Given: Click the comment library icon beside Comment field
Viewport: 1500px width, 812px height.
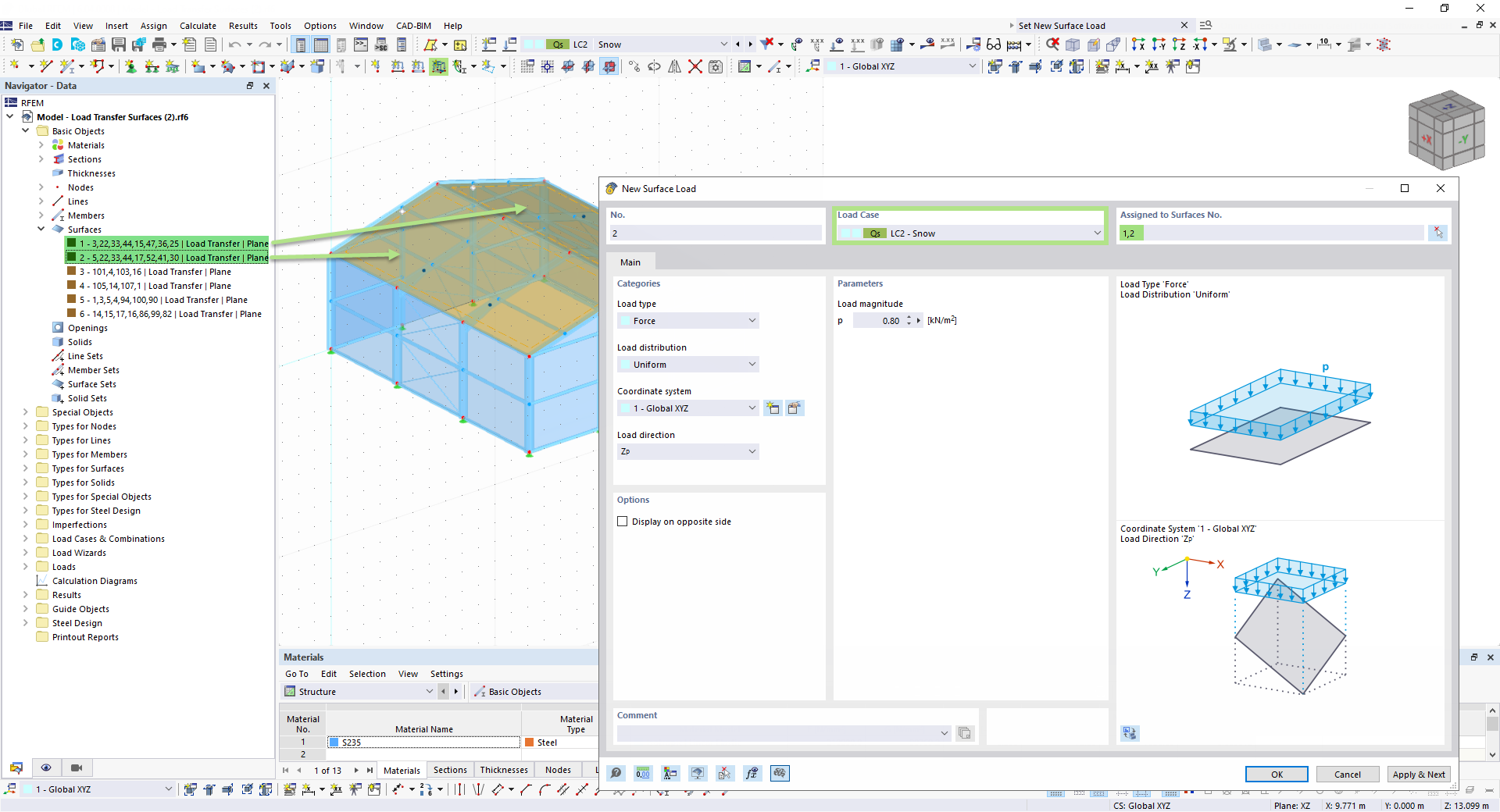Looking at the screenshot, I should click(x=965, y=733).
